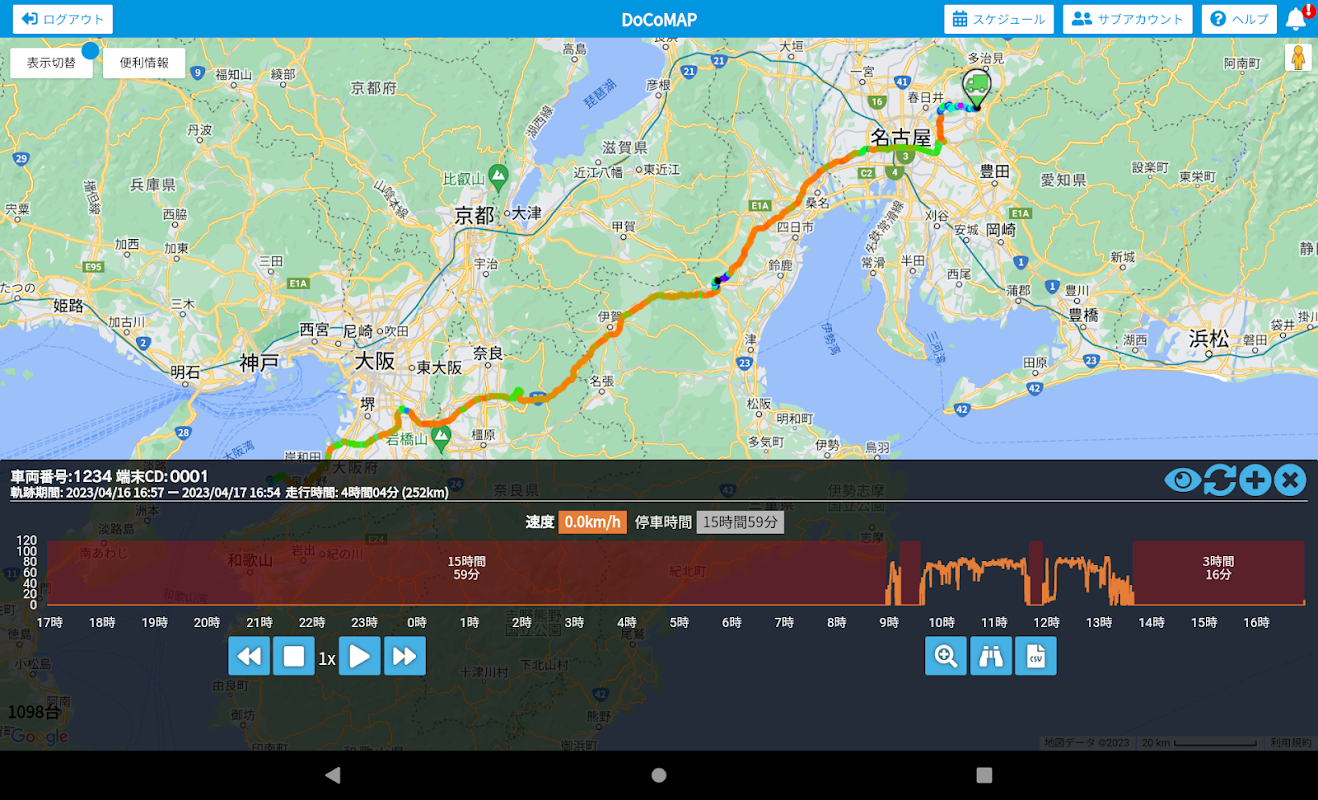The image size is (1318, 800).
Task: Click the 12時 label on time axis
Action: tap(1046, 622)
